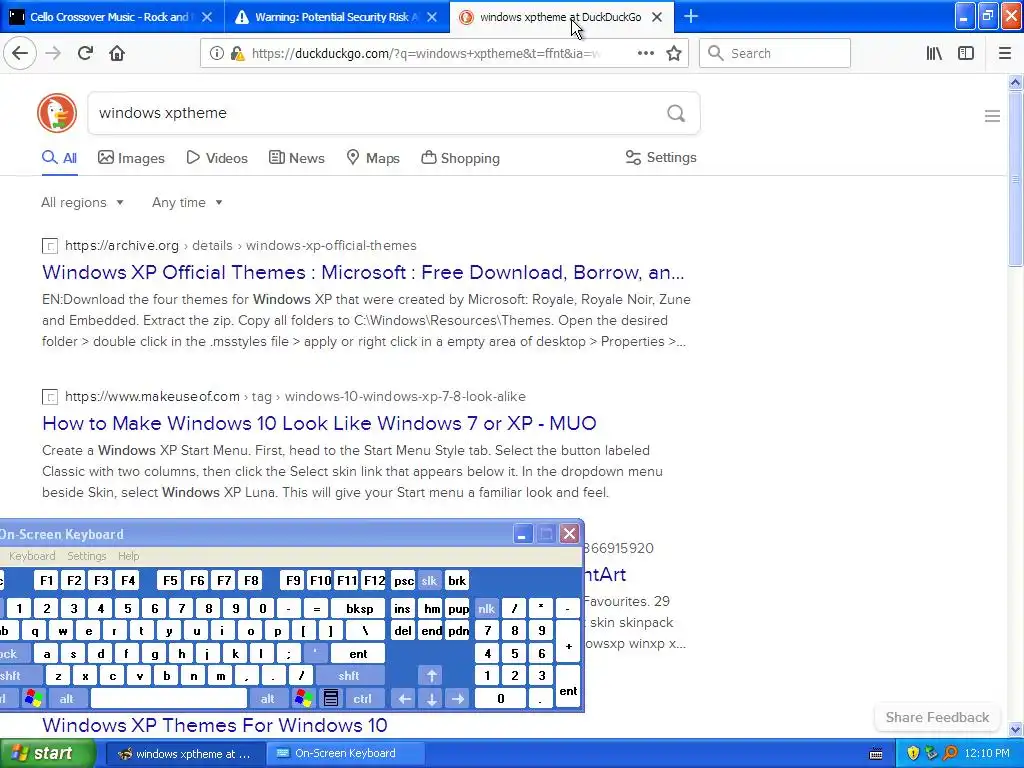Toggle the left alt key
Screen dimensions: 1024x768
point(67,699)
